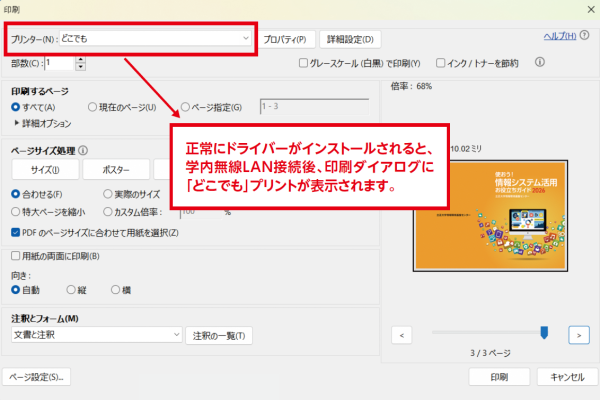The width and height of the screenshot is (600, 400).
Task: Click info icon beside ページサイズ処理 heading
Action: click(x=83, y=150)
